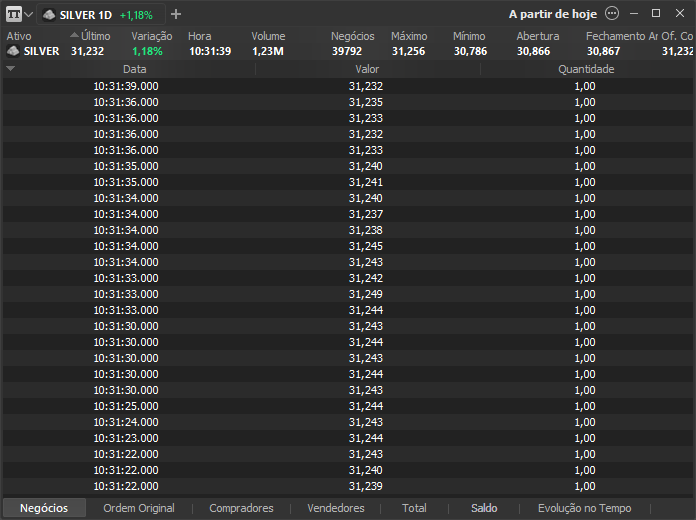The width and height of the screenshot is (696, 520).
Task: Add a new tab with the plus icon
Action: [176, 15]
